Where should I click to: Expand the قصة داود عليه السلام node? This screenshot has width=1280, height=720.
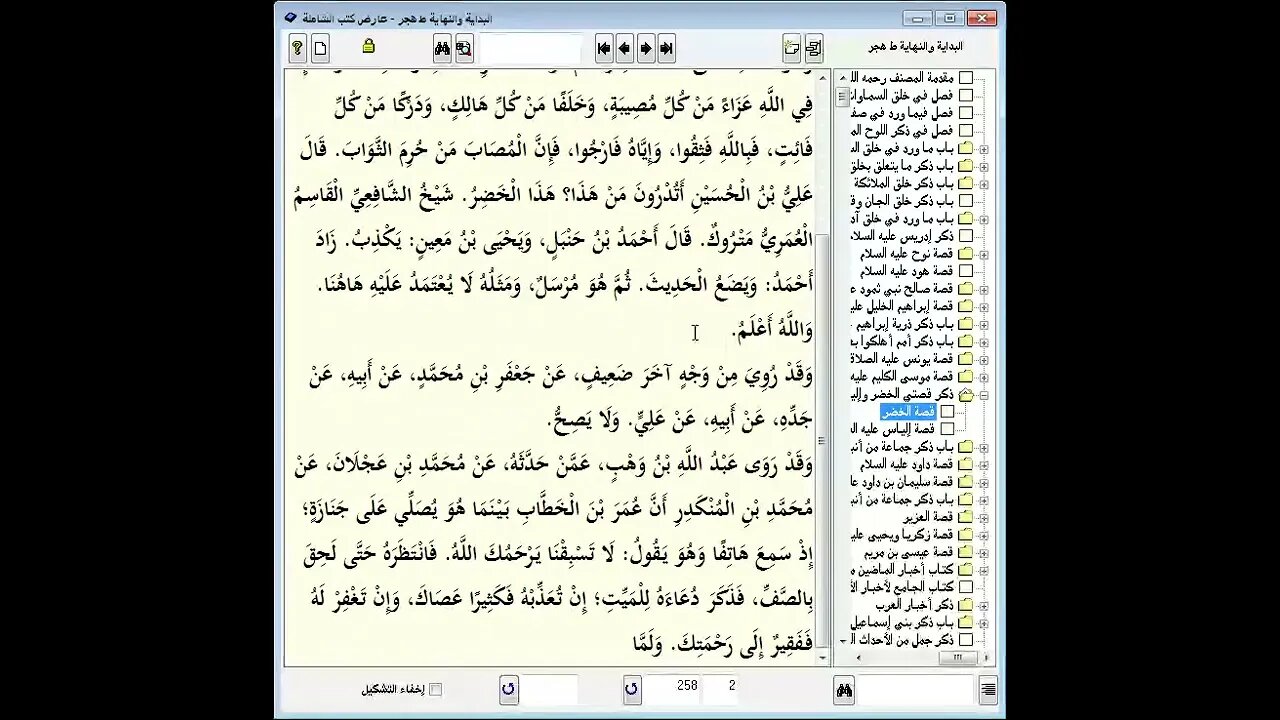tap(984, 464)
